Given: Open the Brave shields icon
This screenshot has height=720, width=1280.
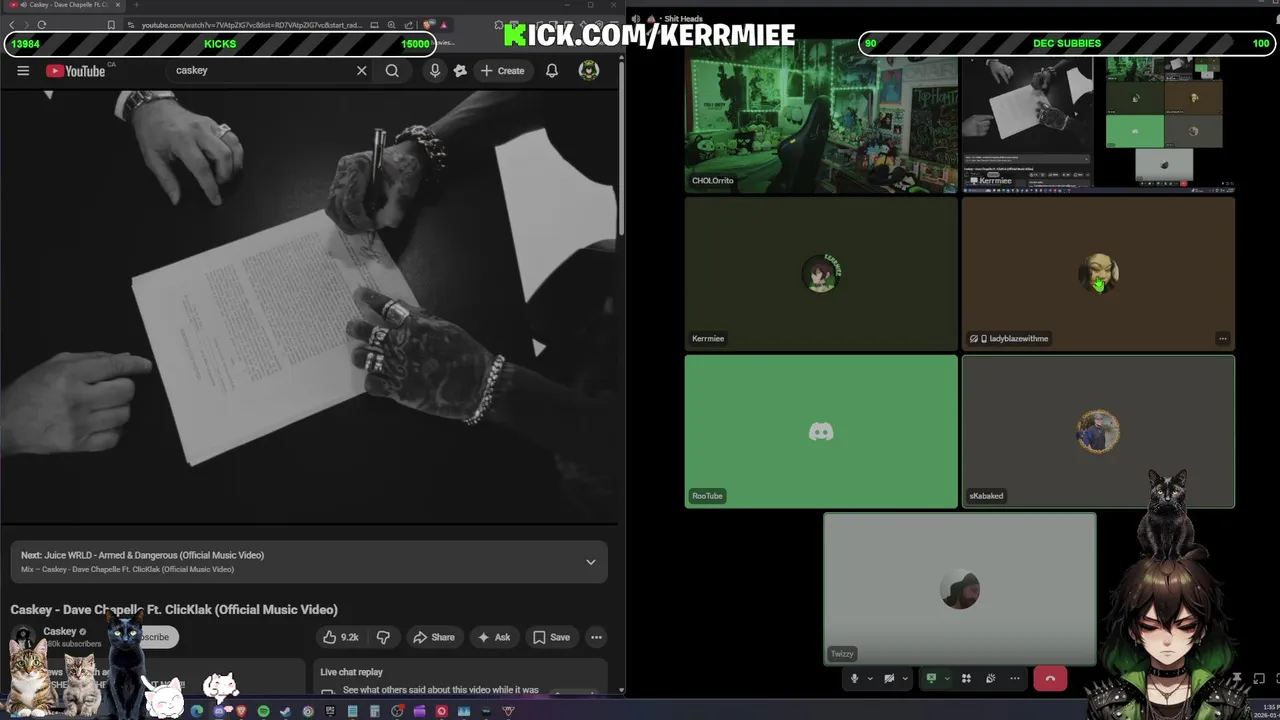Looking at the screenshot, I should click(x=428, y=25).
